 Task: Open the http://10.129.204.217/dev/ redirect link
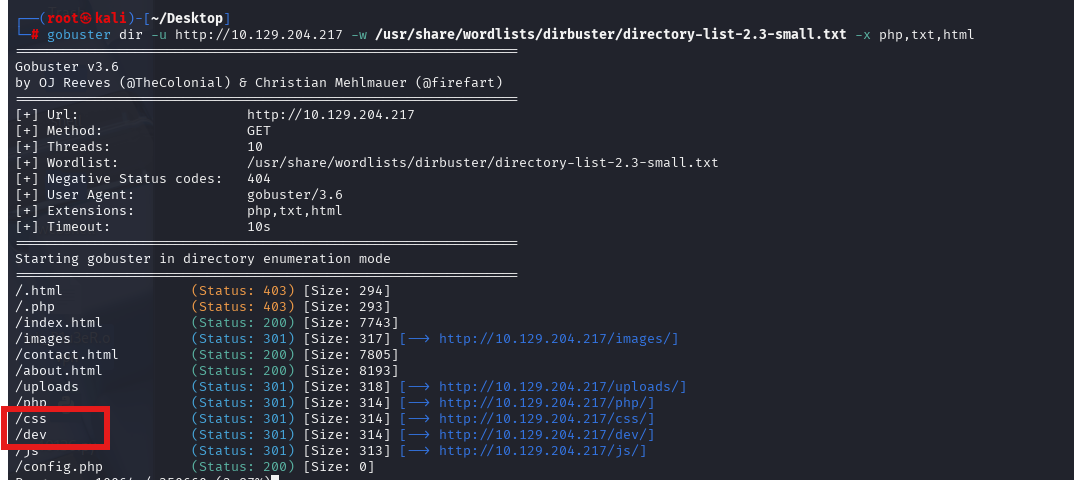(x=544, y=435)
